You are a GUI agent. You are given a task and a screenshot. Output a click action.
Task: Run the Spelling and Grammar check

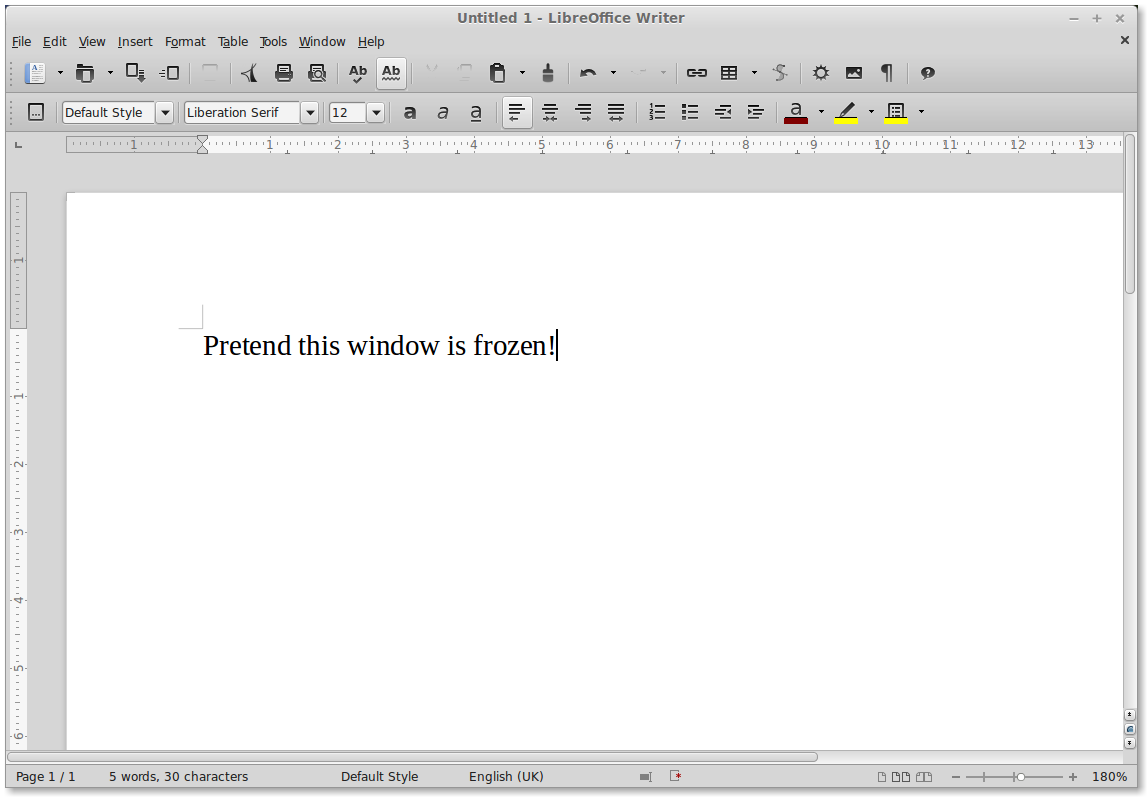[x=357, y=73]
